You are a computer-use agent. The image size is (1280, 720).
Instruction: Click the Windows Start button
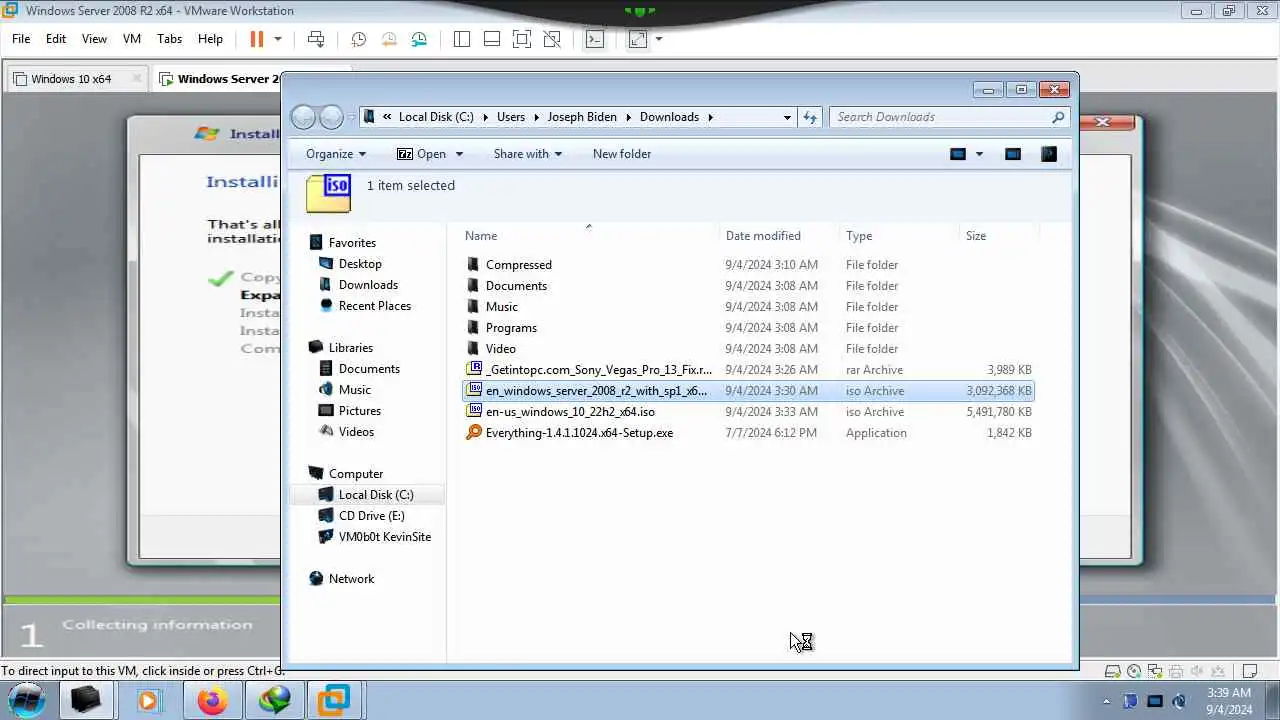tap(27, 700)
